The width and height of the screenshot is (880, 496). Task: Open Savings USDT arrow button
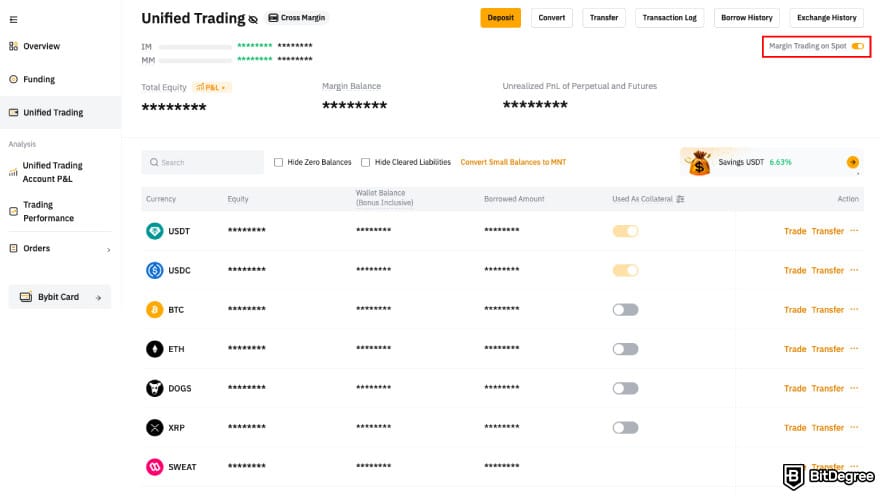[852, 162]
